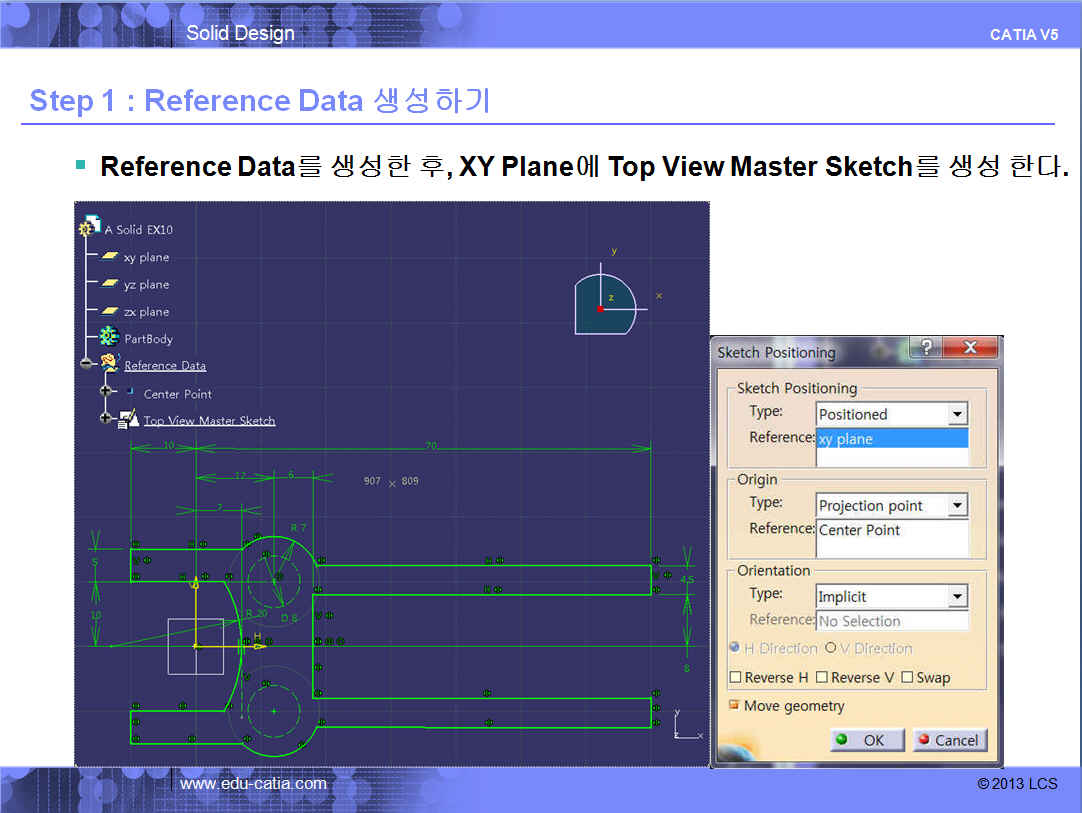This screenshot has height=813, width=1082.
Task: Select Top View Master Sketch label
Action: [209, 420]
